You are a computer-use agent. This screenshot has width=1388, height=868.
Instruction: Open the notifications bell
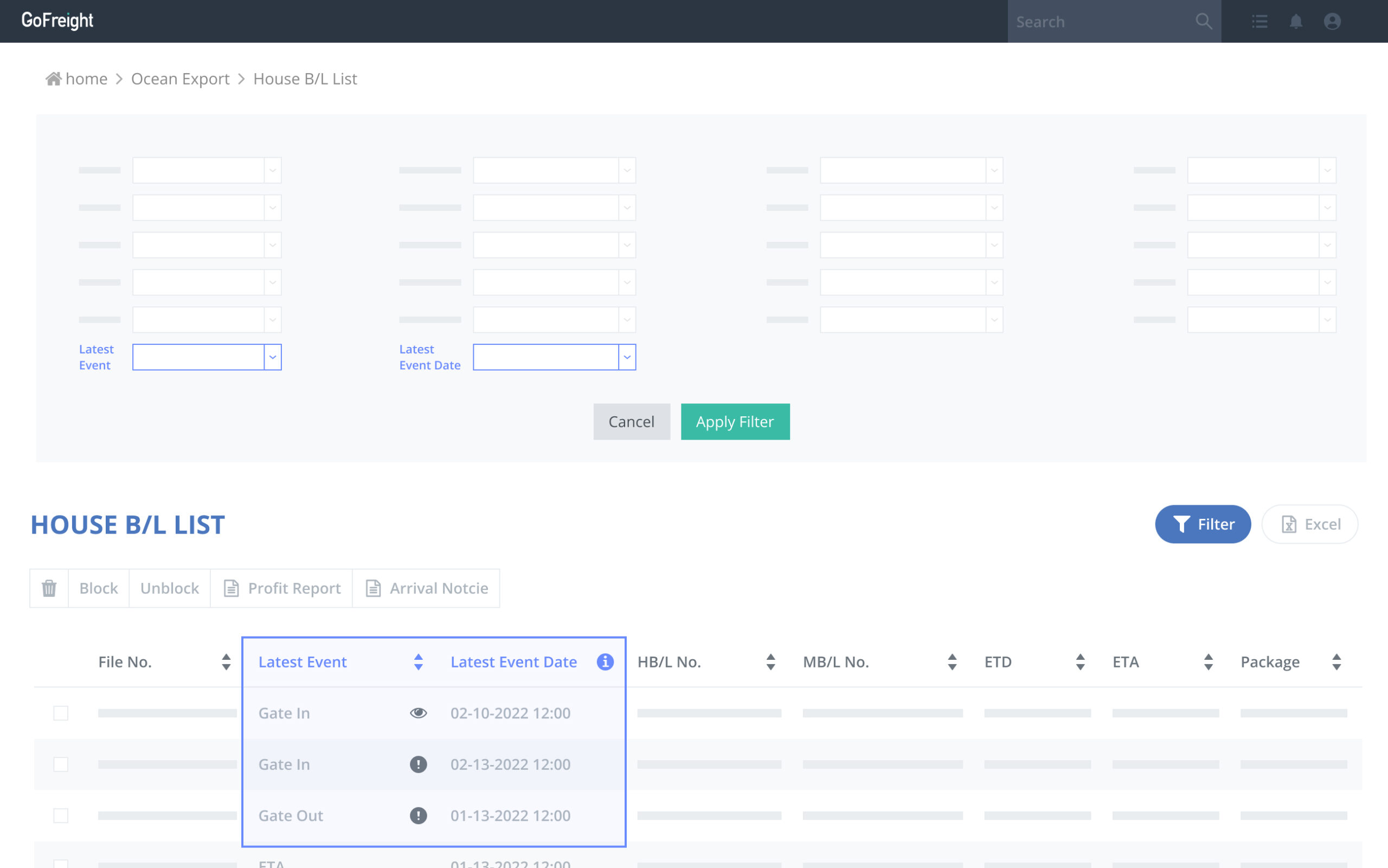coord(1296,22)
